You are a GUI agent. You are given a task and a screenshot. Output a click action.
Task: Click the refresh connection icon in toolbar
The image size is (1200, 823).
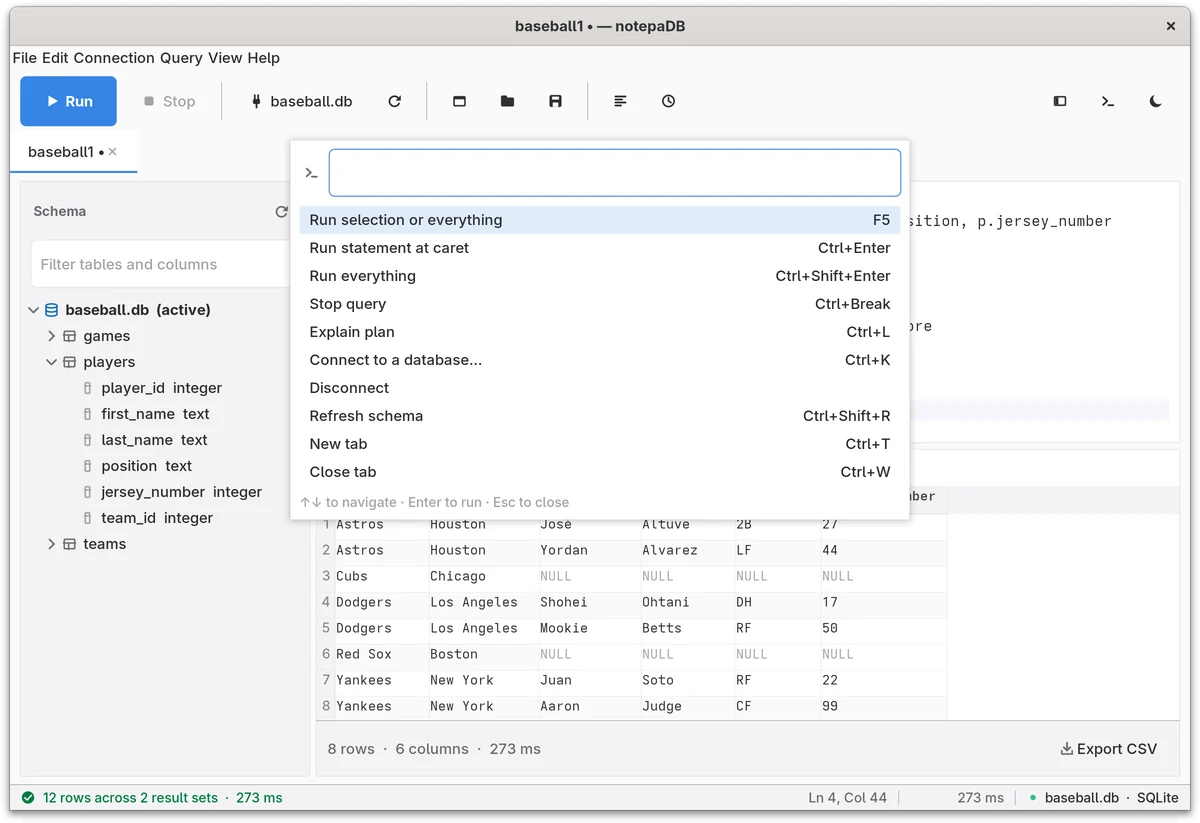pyautogui.click(x=395, y=101)
